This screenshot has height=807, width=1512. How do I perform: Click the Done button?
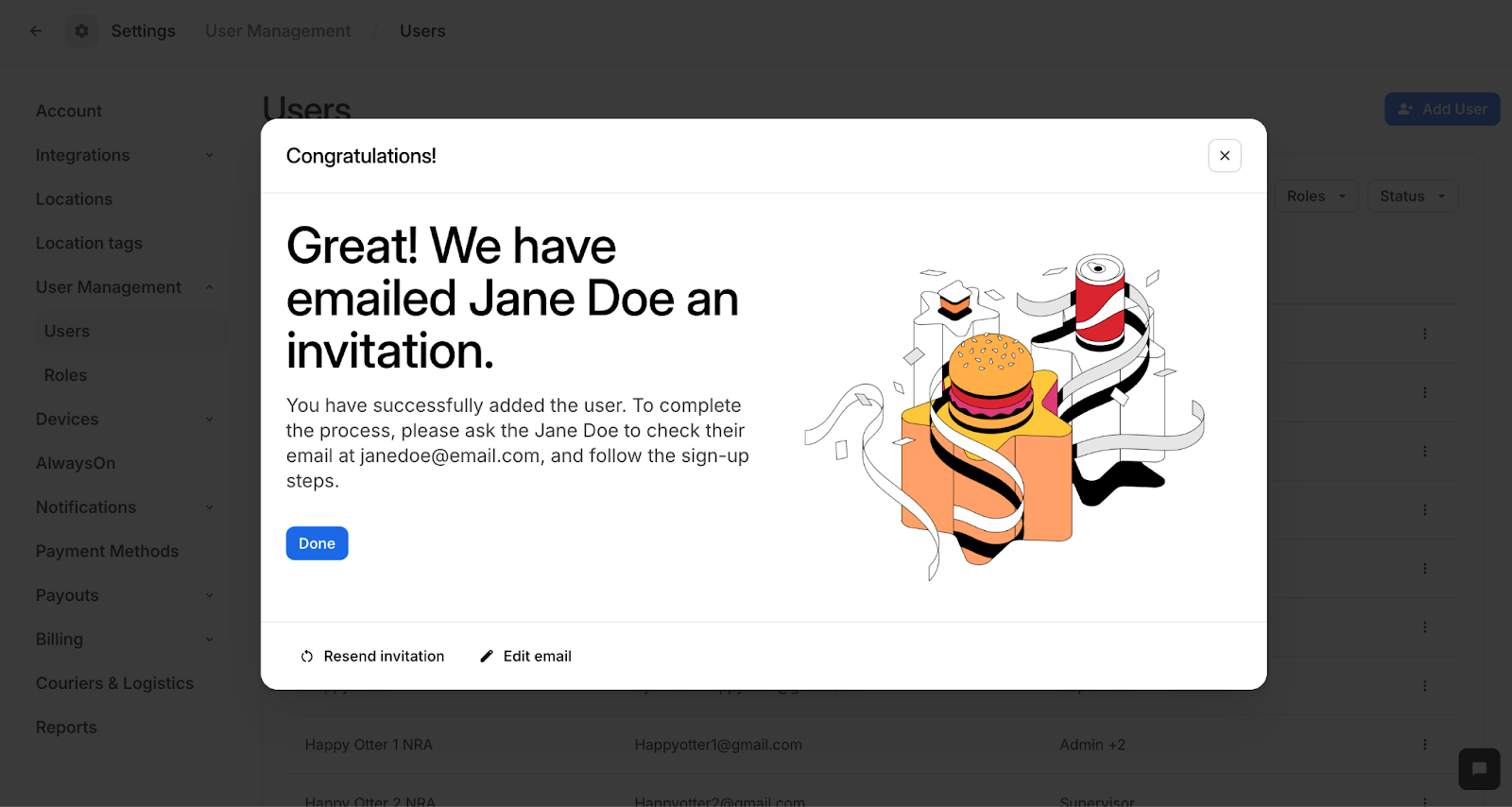pos(317,543)
